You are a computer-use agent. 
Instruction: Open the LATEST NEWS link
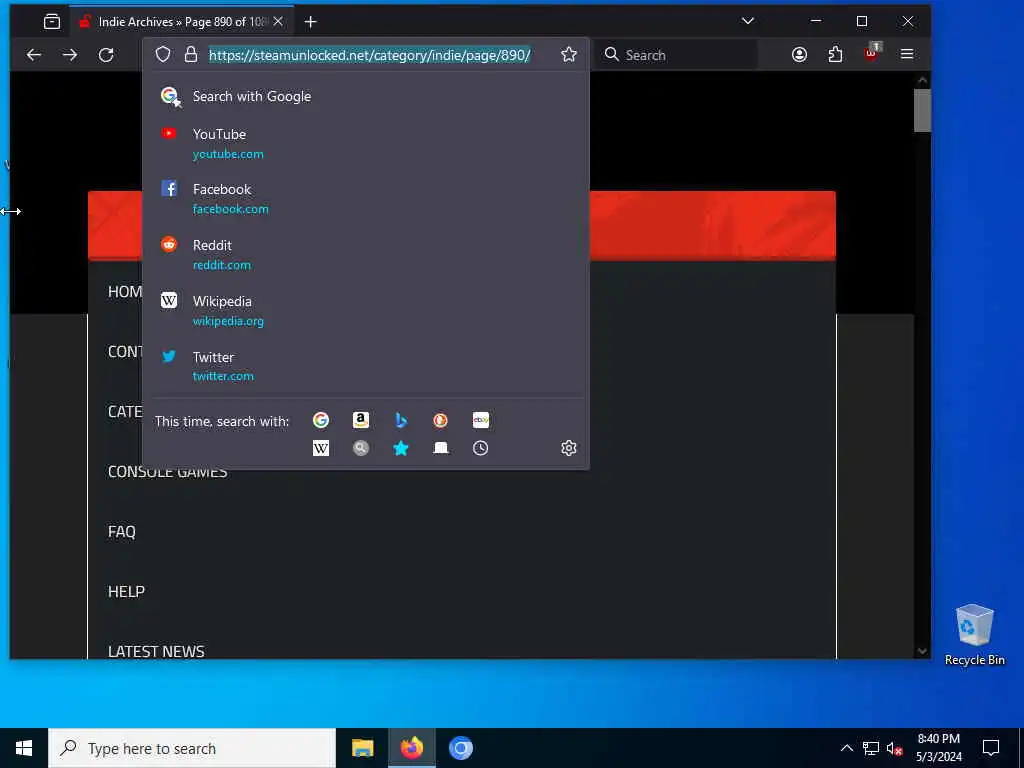pyautogui.click(x=156, y=651)
